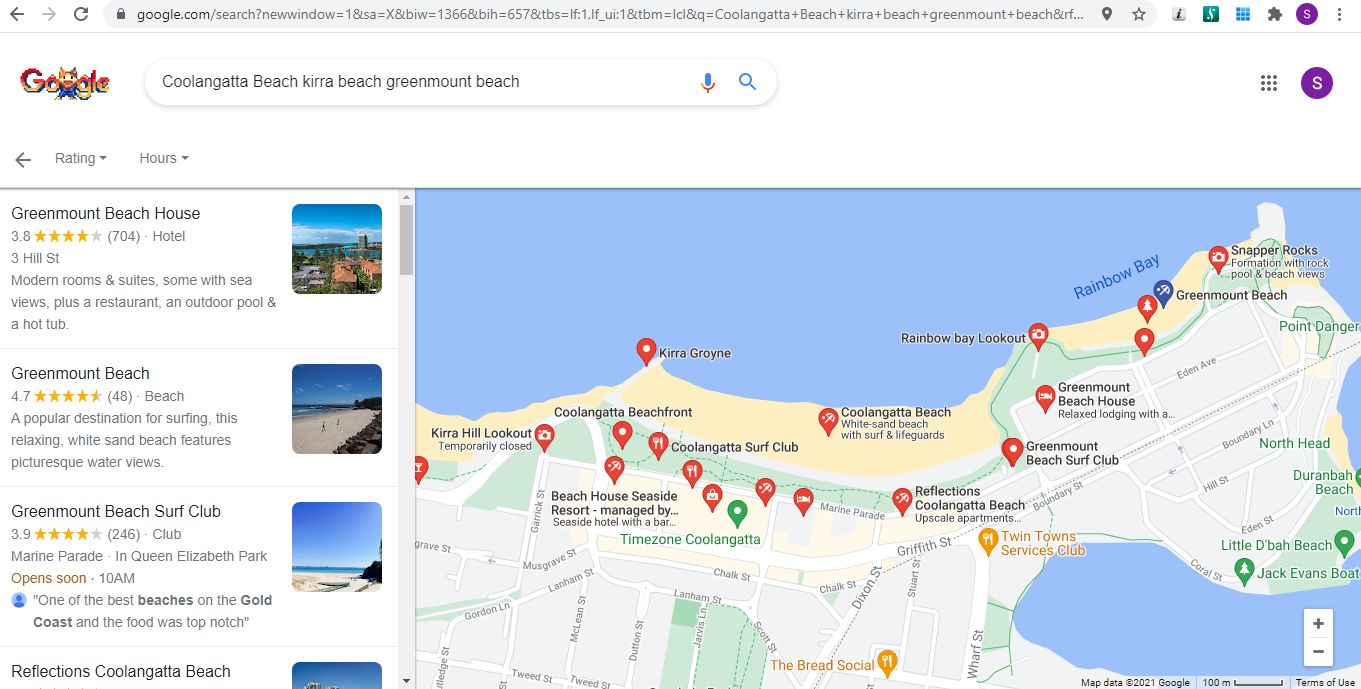The image size is (1361, 689).
Task: View the Greenmount Beach Surf Club thumbnail
Action: pyautogui.click(x=337, y=547)
